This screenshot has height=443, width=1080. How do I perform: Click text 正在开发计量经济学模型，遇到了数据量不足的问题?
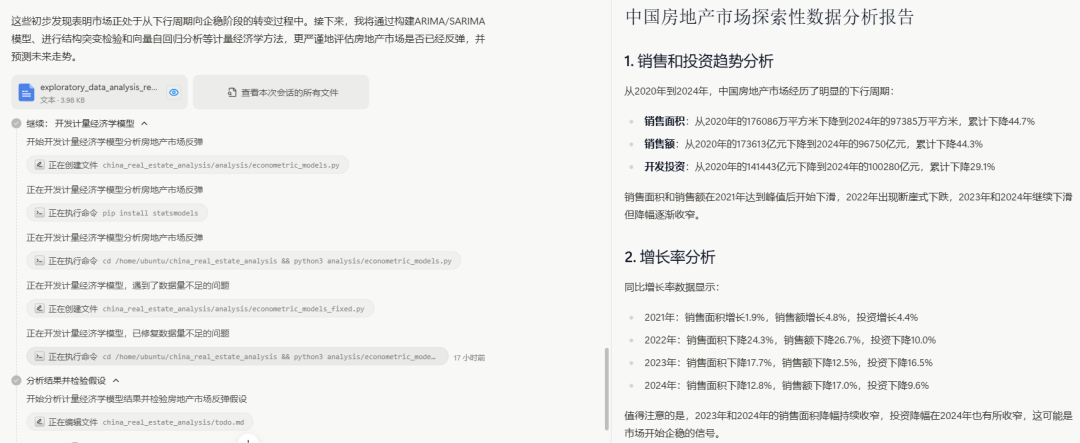pos(128,285)
